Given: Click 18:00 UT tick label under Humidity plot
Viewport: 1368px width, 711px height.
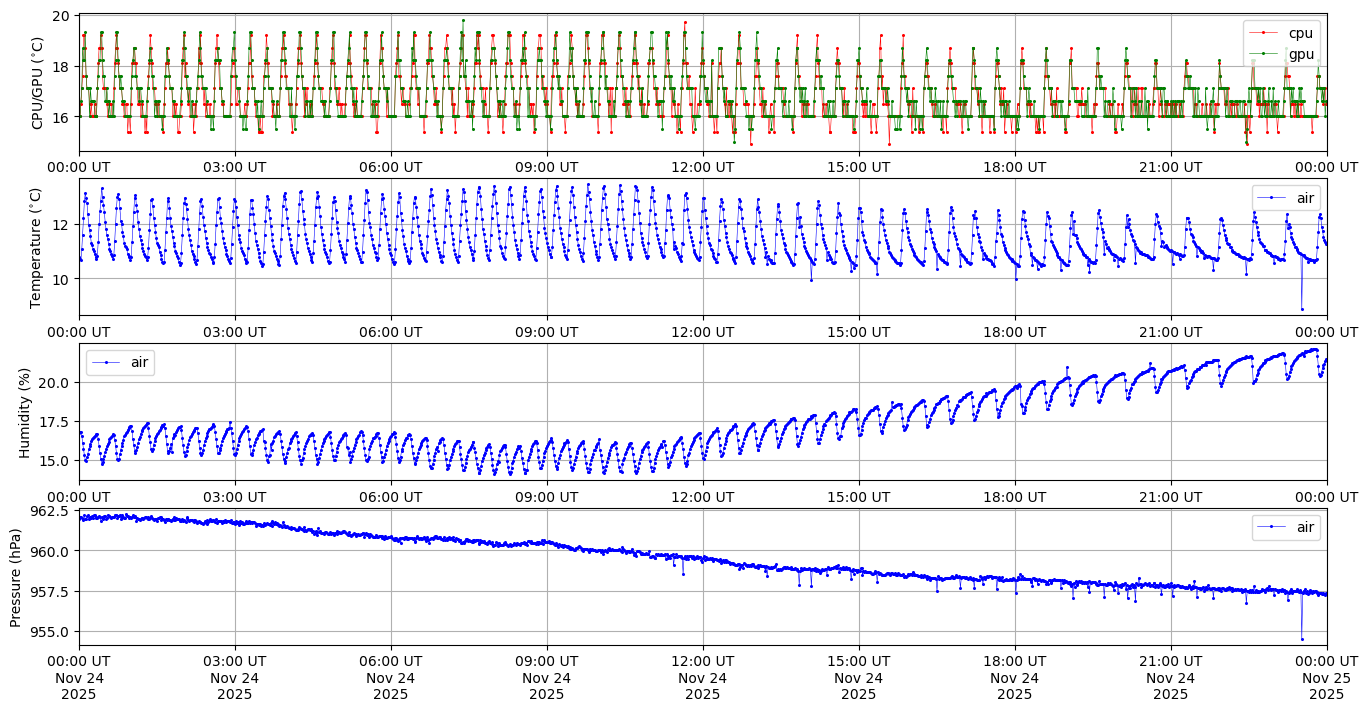Looking at the screenshot, I should [x=1014, y=496].
